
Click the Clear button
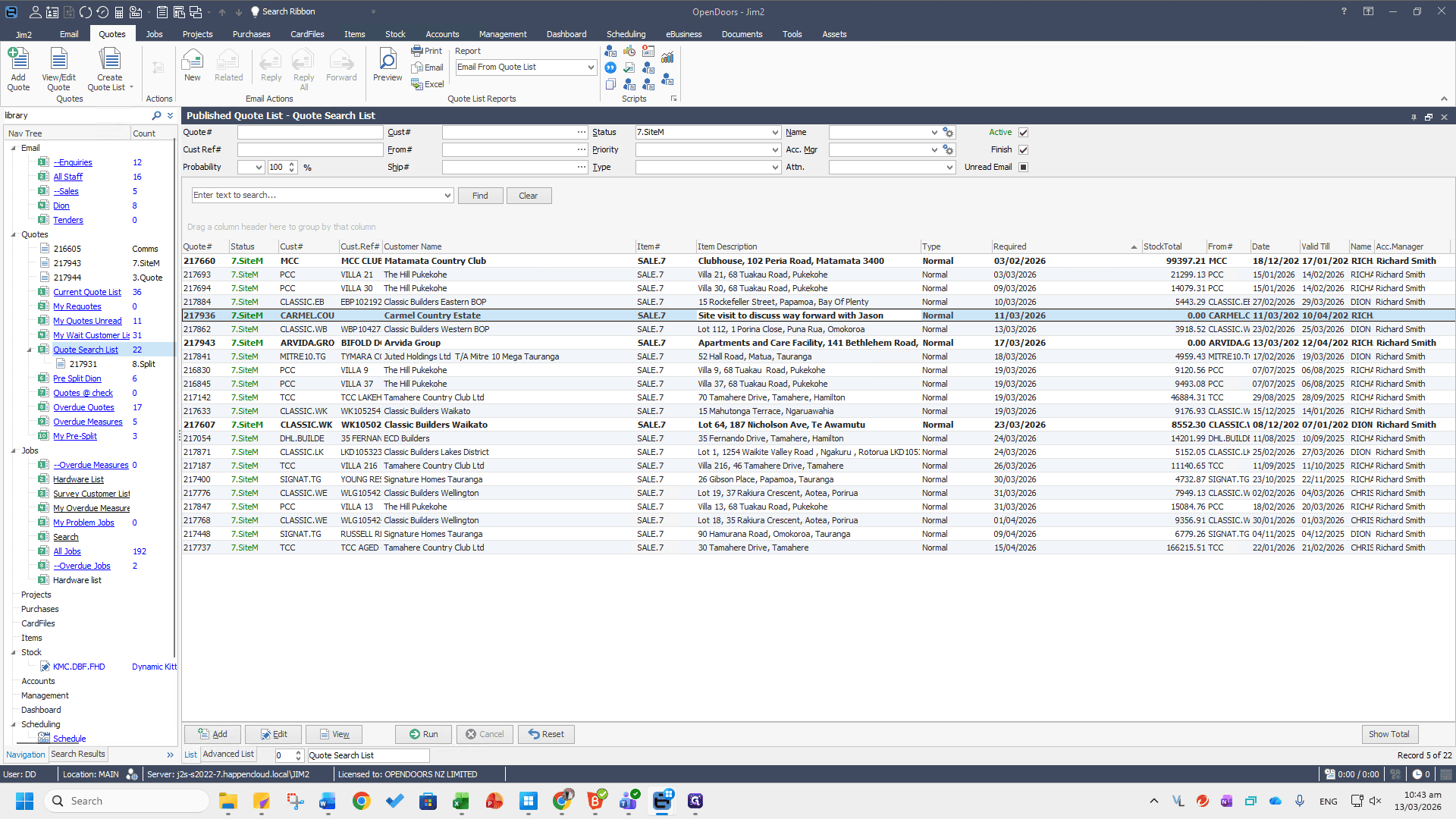pos(529,196)
